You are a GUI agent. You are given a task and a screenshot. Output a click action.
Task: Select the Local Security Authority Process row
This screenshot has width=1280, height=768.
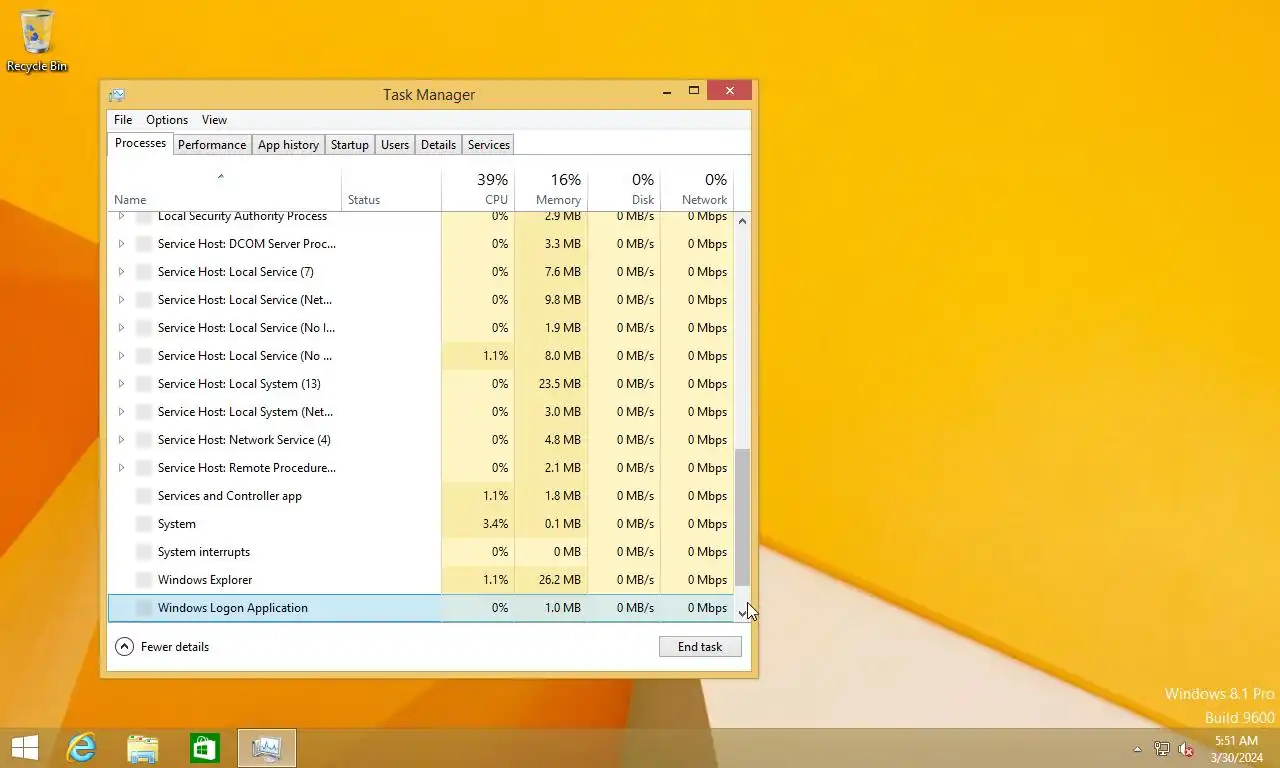[x=421, y=218]
